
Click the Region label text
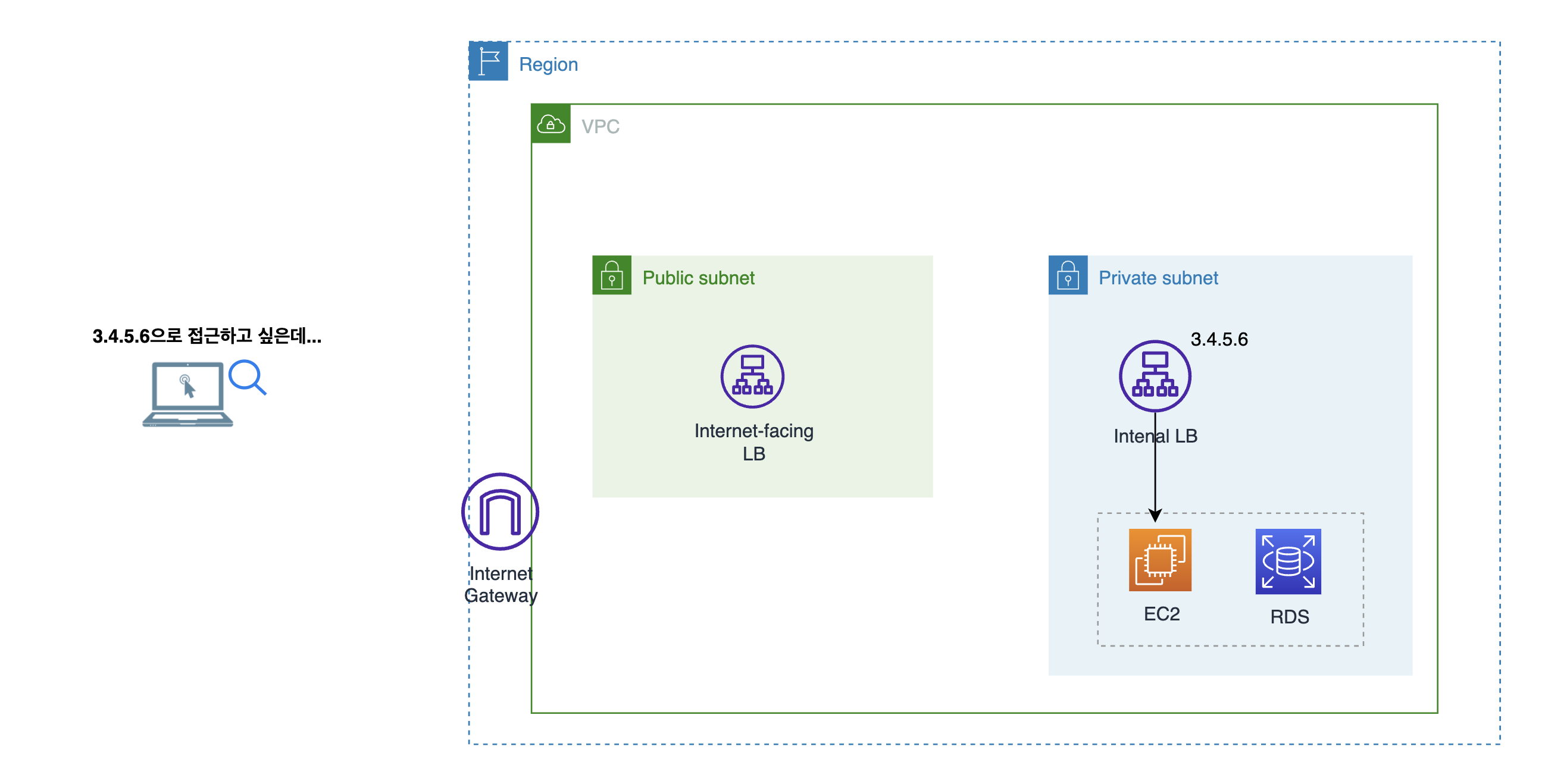pos(548,64)
